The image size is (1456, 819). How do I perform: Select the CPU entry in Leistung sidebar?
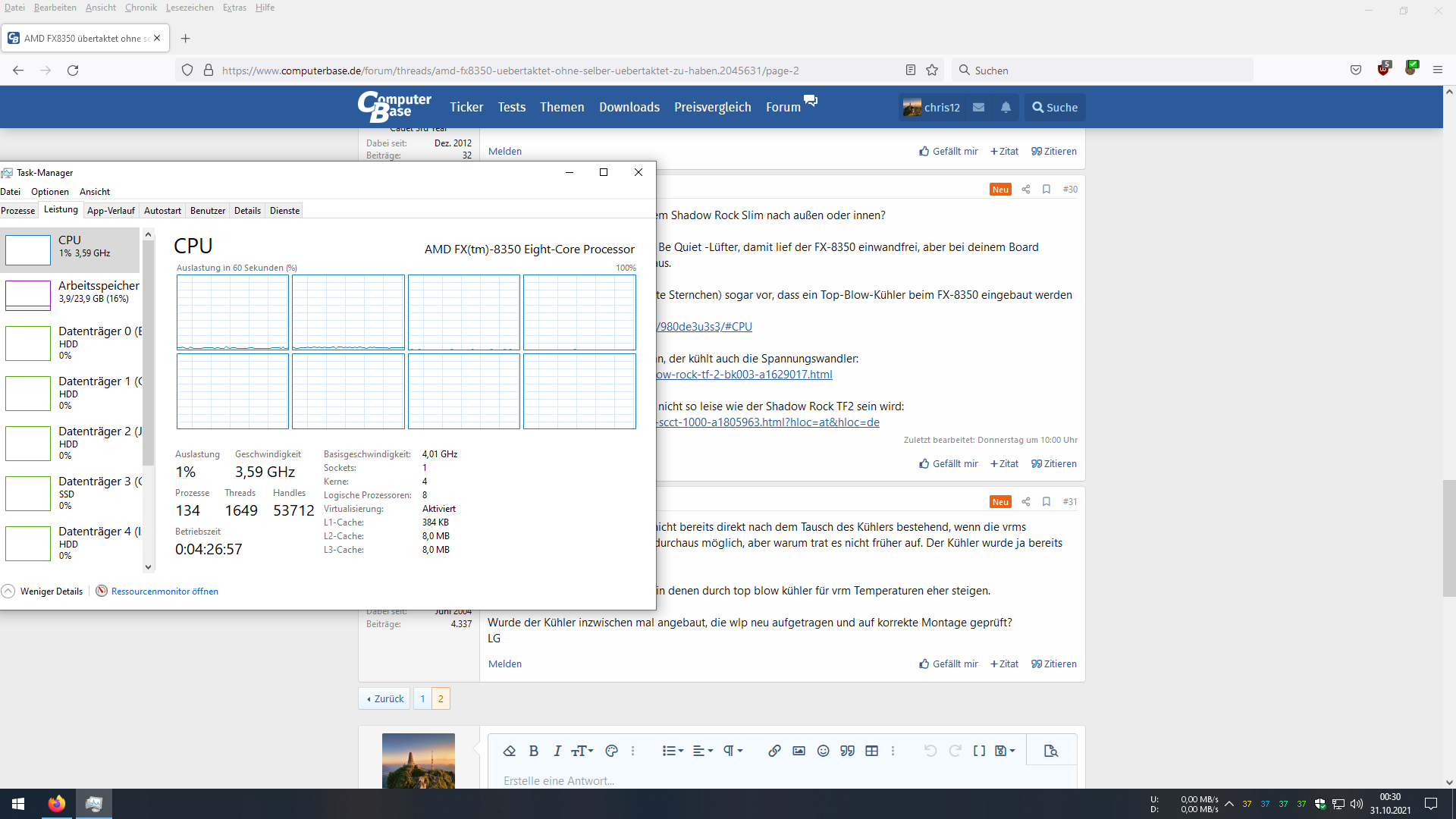tap(70, 249)
